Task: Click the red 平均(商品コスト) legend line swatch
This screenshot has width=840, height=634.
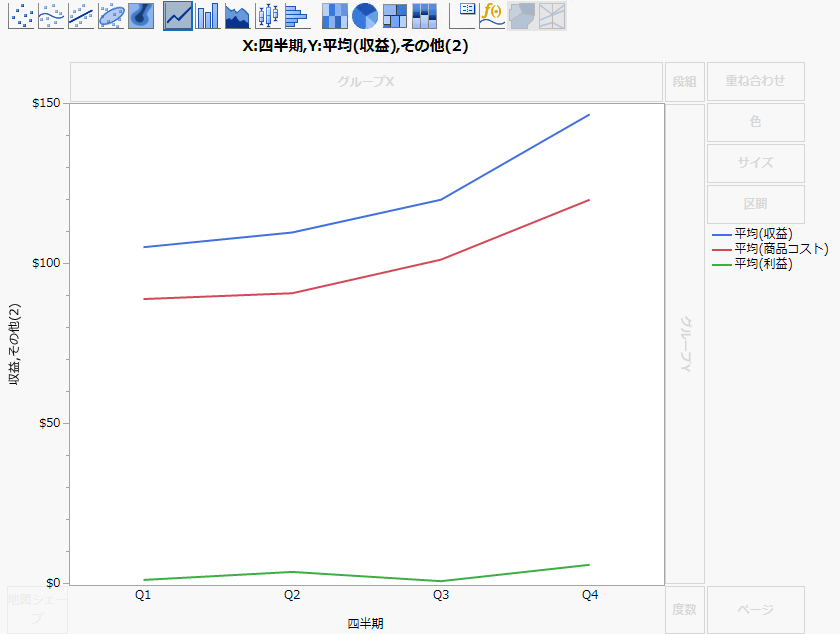Action: coord(722,250)
